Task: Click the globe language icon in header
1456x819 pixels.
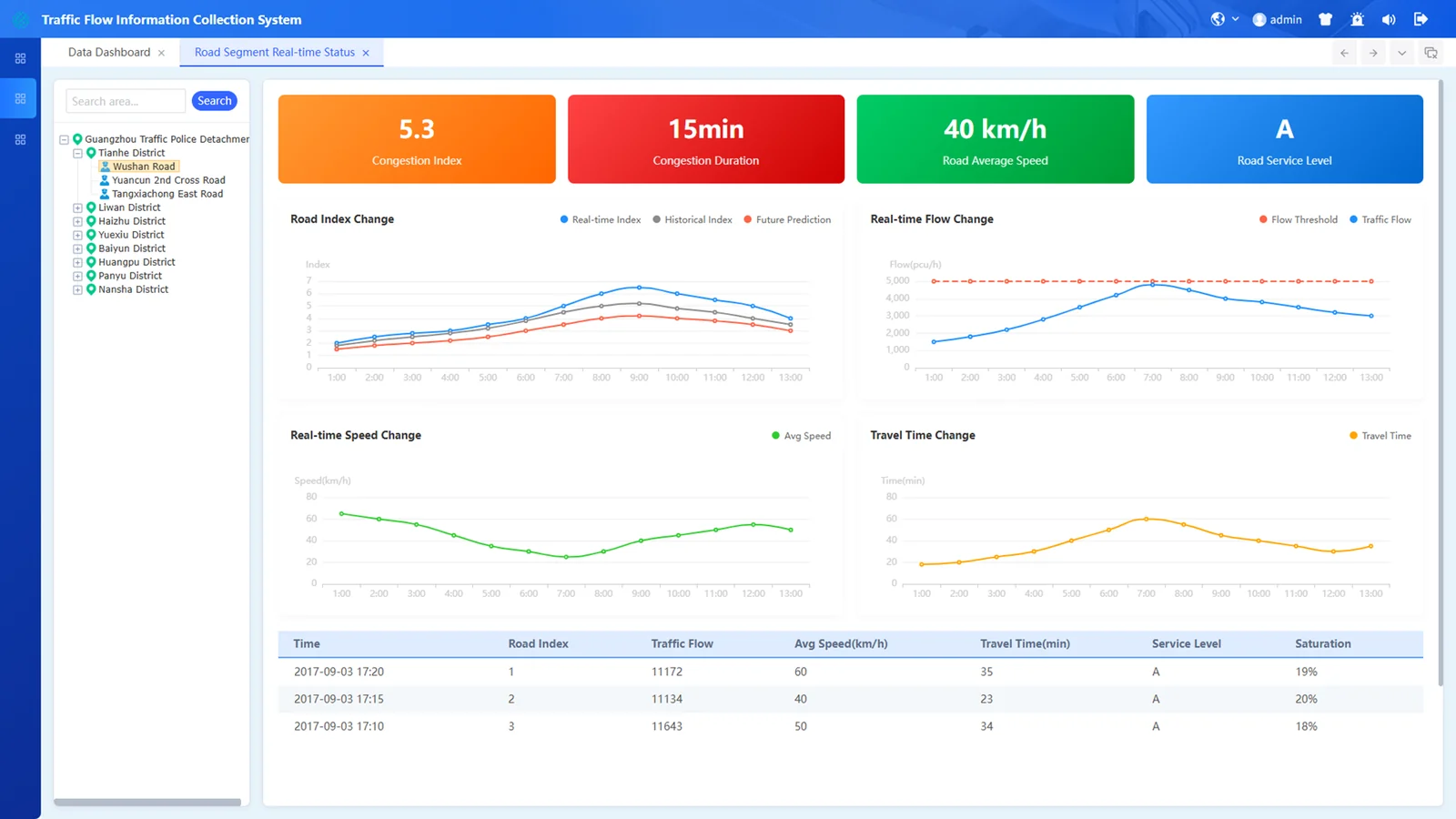Action: (x=1218, y=19)
